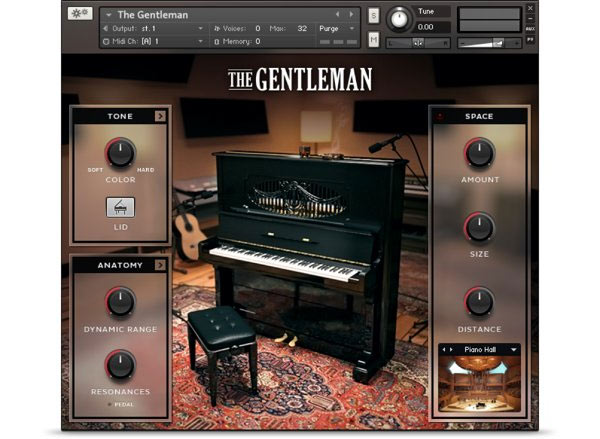Image resolution: width=600 pixels, height=439 pixels.
Task: Click the Voices icon
Action: (217, 29)
